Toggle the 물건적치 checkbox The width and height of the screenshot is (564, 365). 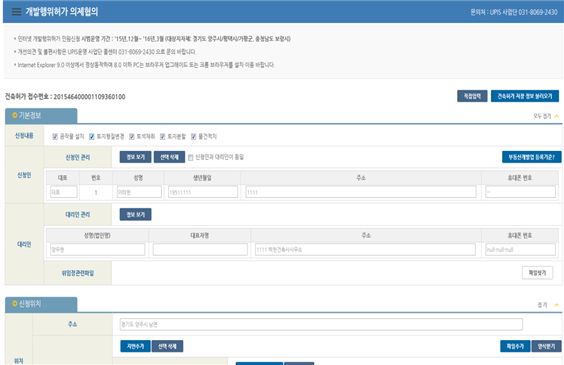pyautogui.click(x=194, y=136)
